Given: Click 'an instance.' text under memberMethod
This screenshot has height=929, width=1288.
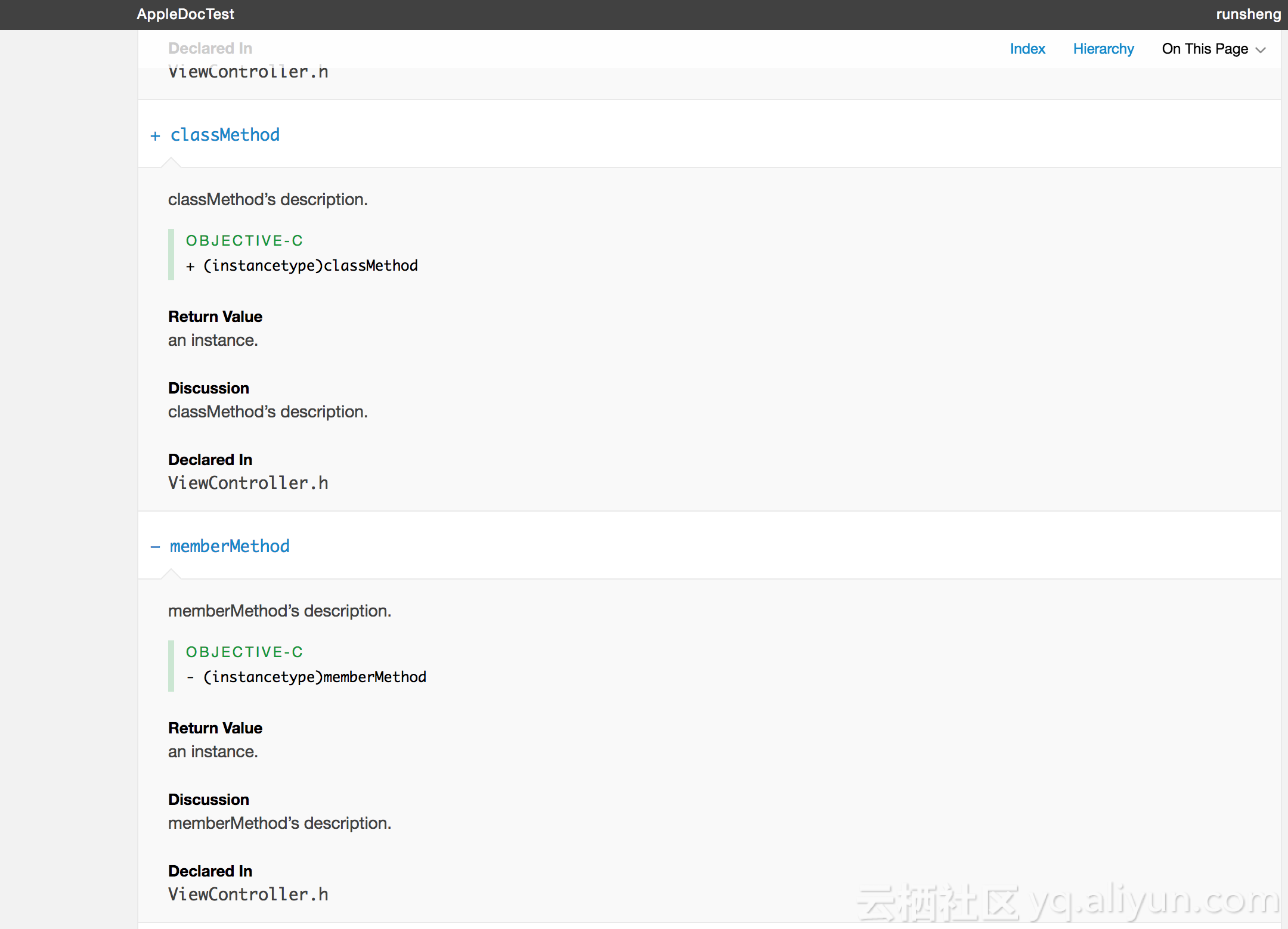Looking at the screenshot, I should tap(213, 752).
